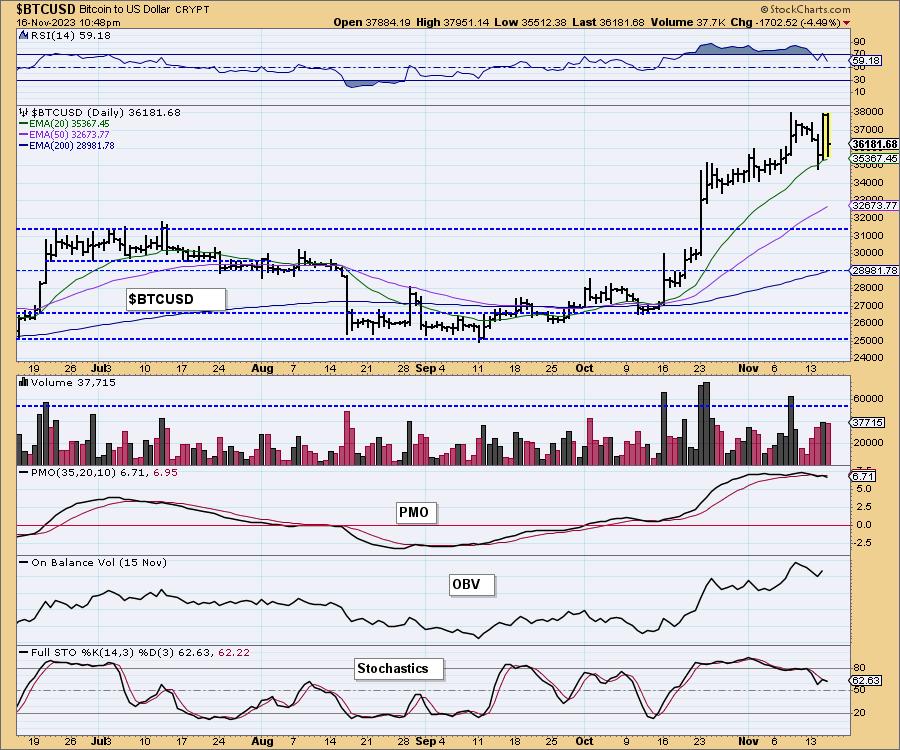The width and height of the screenshot is (900, 750).
Task: Click the PMO annotation label box
Action: (416, 512)
